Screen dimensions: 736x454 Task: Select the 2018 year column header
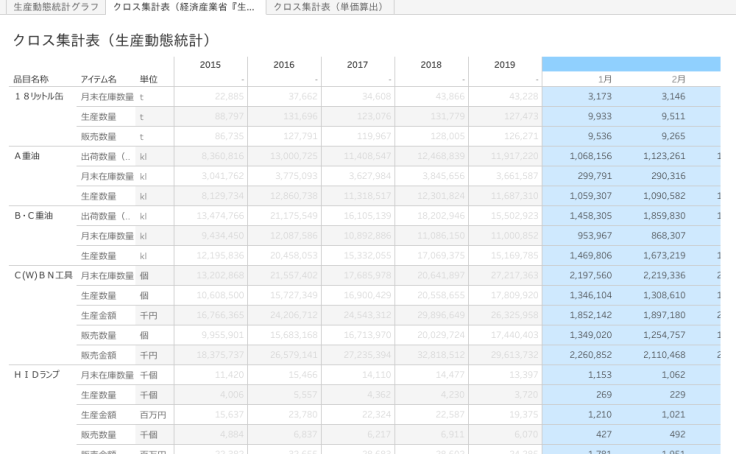point(431,65)
